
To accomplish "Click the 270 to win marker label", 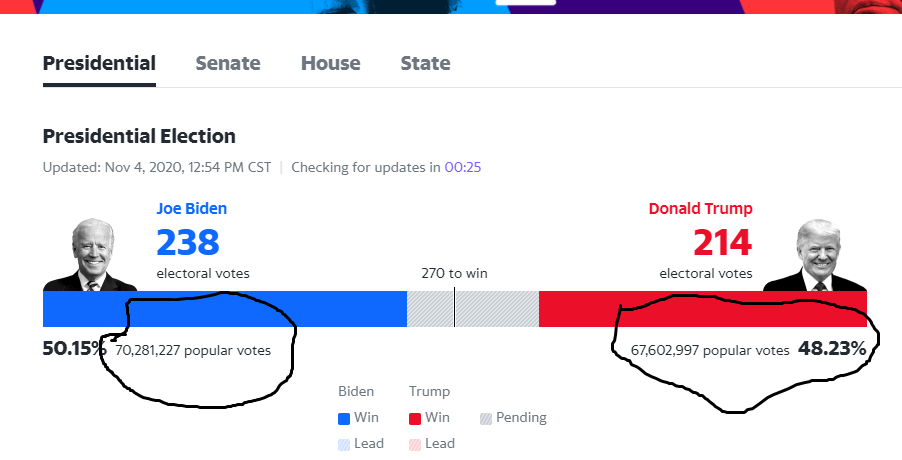I will tap(454, 273).
